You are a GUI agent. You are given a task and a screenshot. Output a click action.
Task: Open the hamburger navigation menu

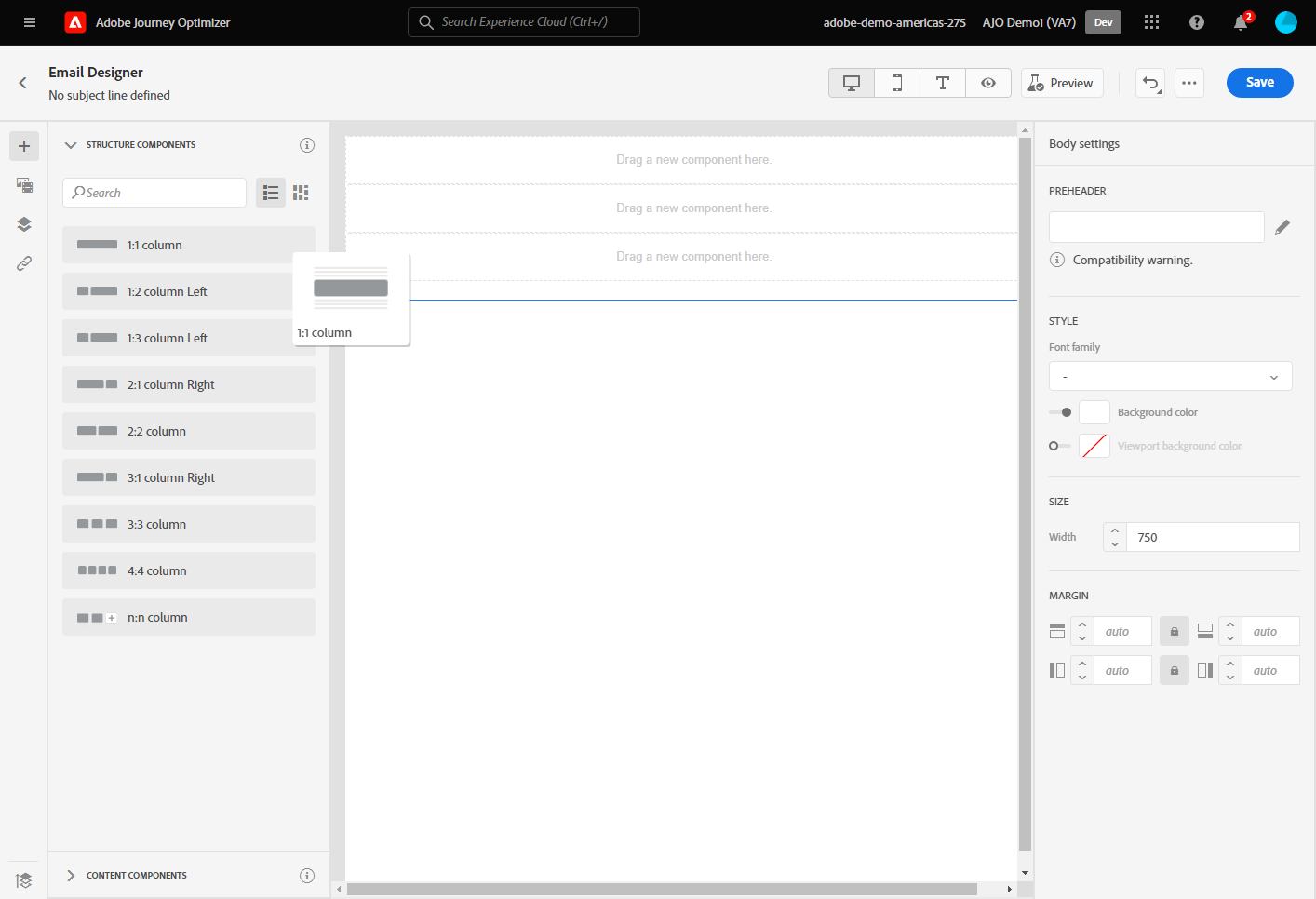[x=30, y=22]
